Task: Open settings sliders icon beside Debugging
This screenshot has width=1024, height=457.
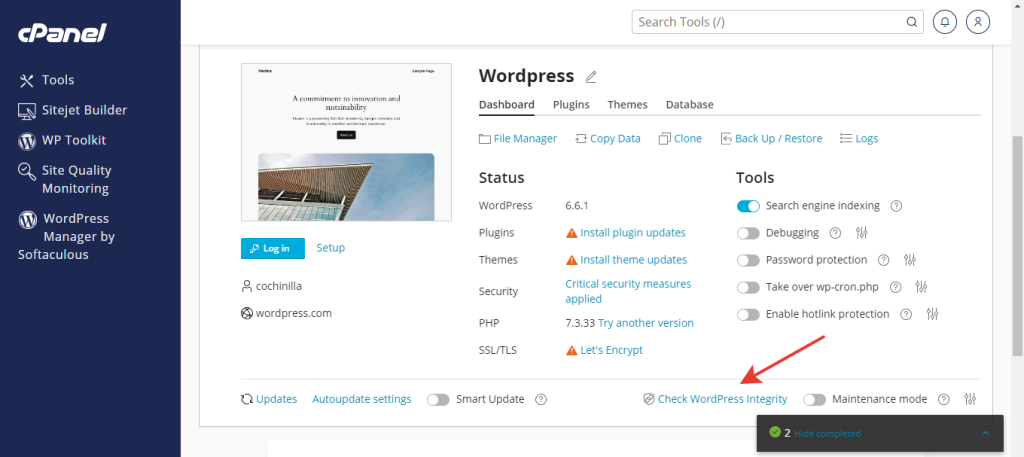Action: (863, 233)
